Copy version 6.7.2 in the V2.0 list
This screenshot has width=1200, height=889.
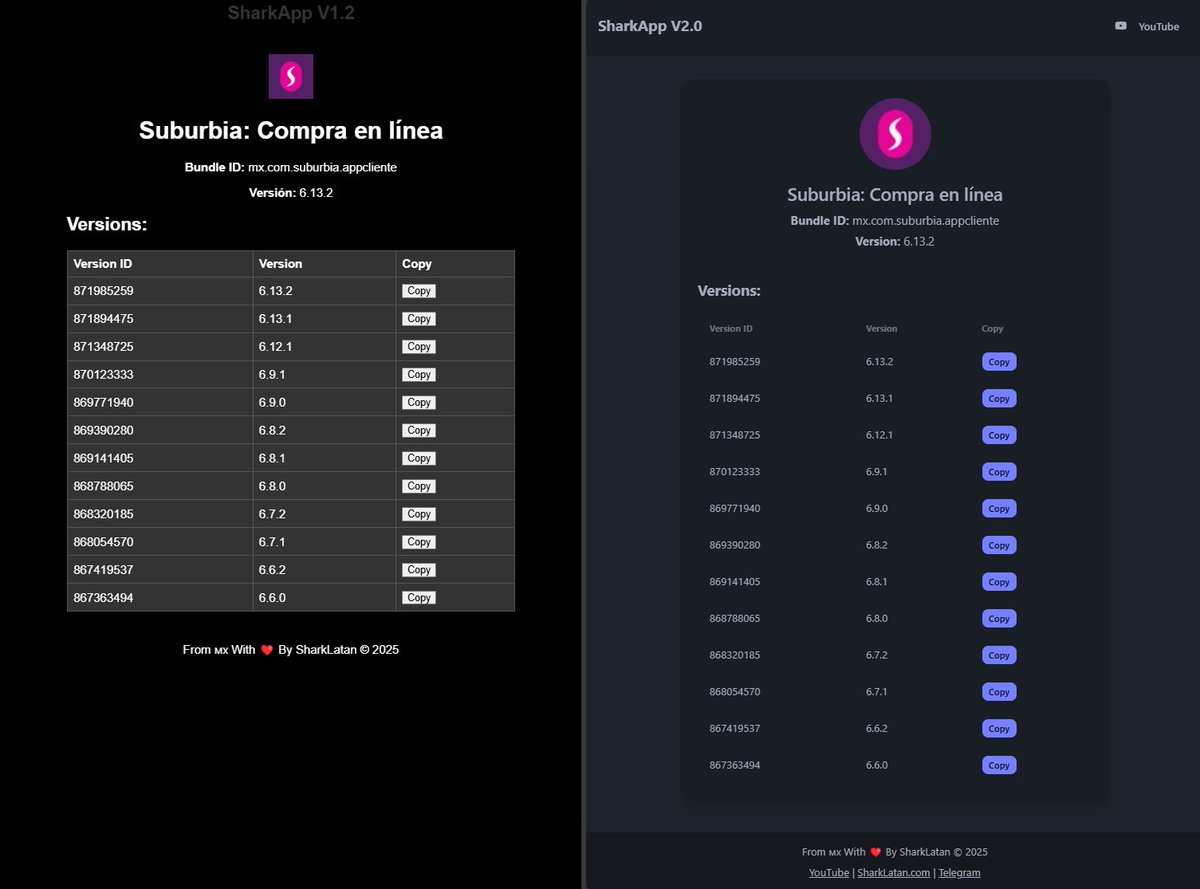point(999,655)
